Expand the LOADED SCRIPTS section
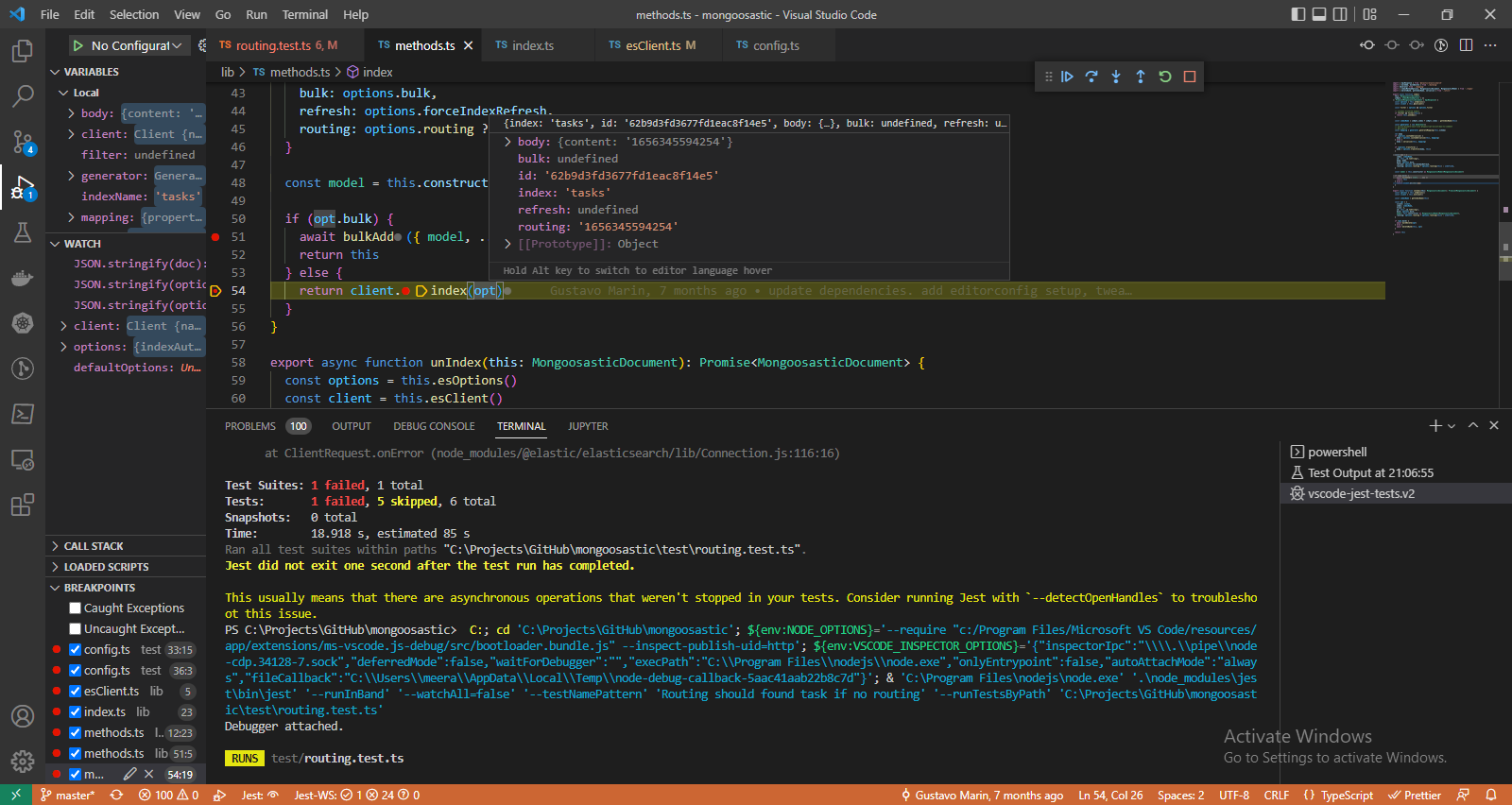1512x805 pixels. coord(106,567)
